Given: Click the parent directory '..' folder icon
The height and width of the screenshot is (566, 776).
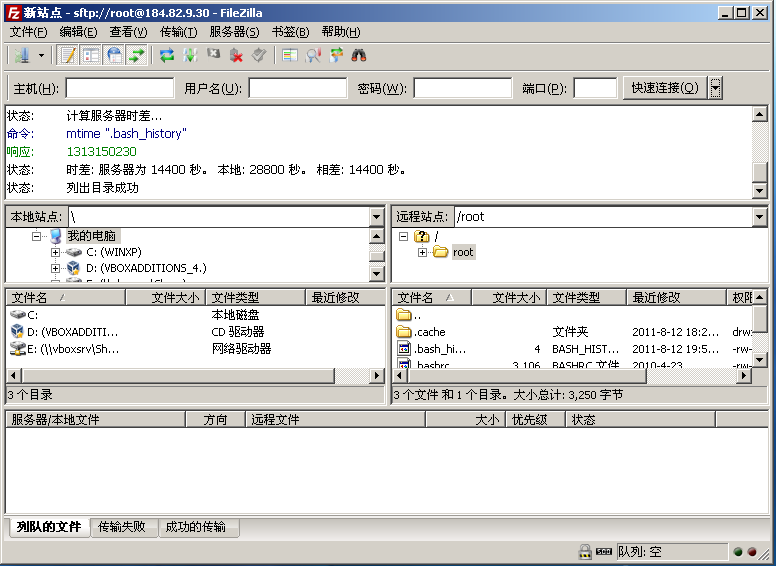Looking at the screenshot, I should coord(404,314).
